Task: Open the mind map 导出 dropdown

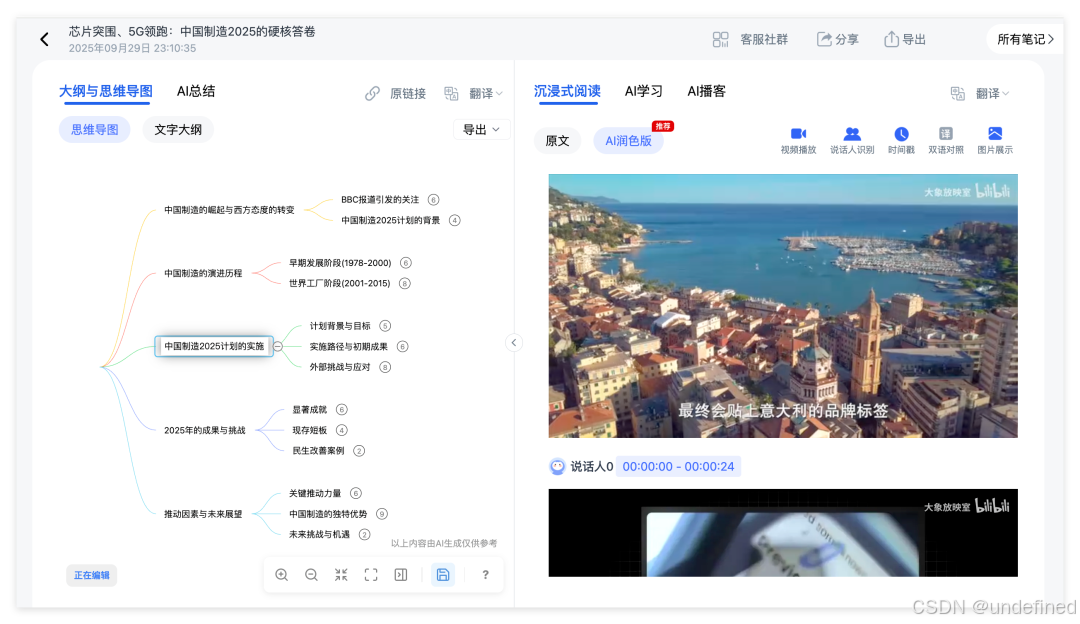Action: (x=481, y=129)
